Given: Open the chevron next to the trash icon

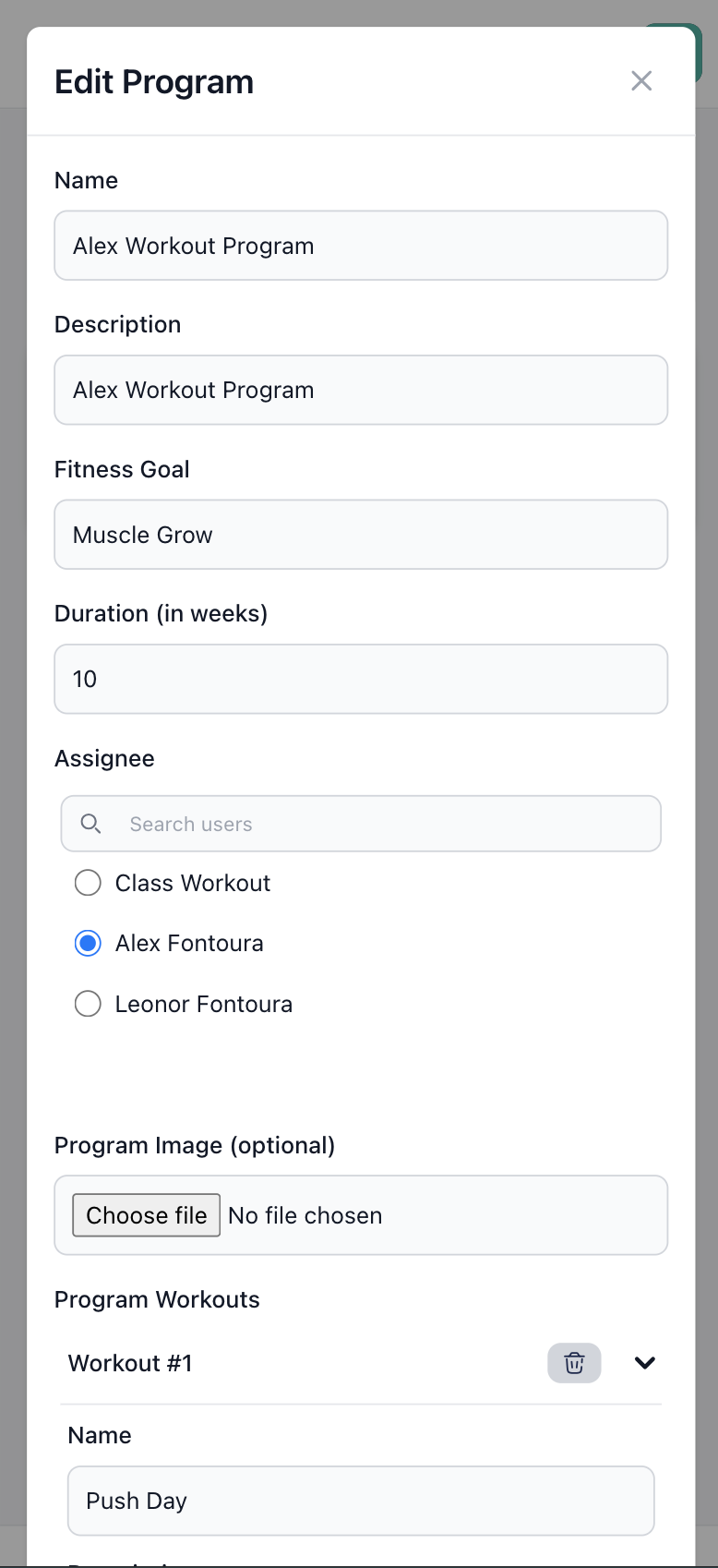Looking at the screenshot, I should pyautogui.click(x=644, y=1363).
